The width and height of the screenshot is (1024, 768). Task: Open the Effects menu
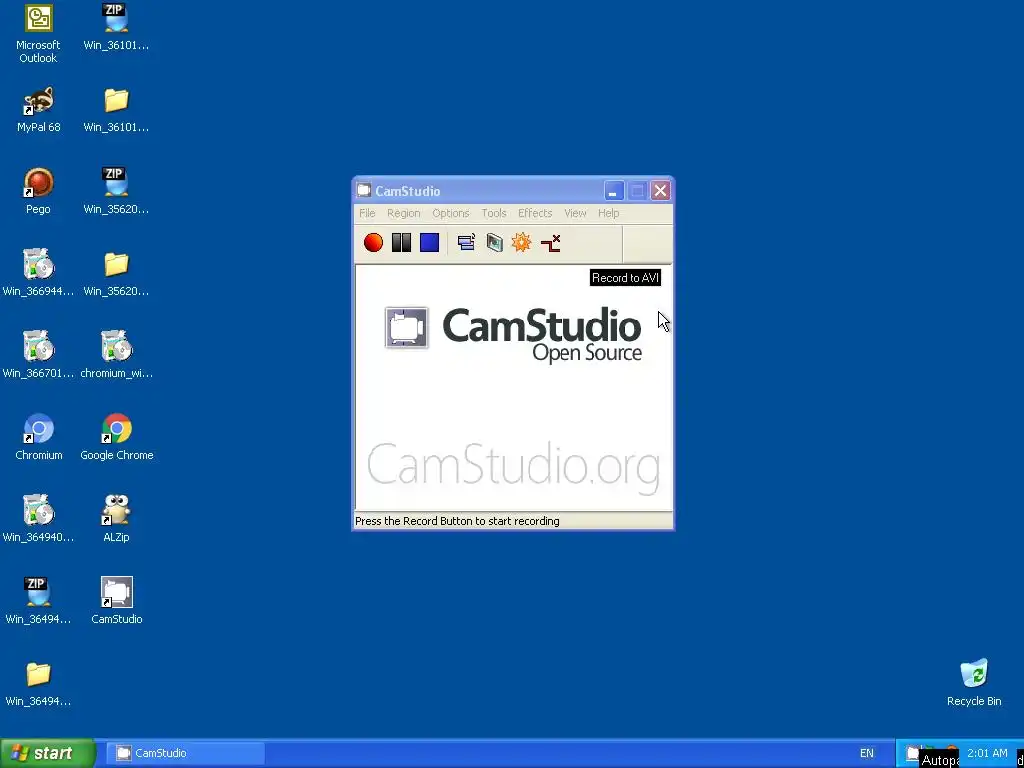tap(535, 214)
